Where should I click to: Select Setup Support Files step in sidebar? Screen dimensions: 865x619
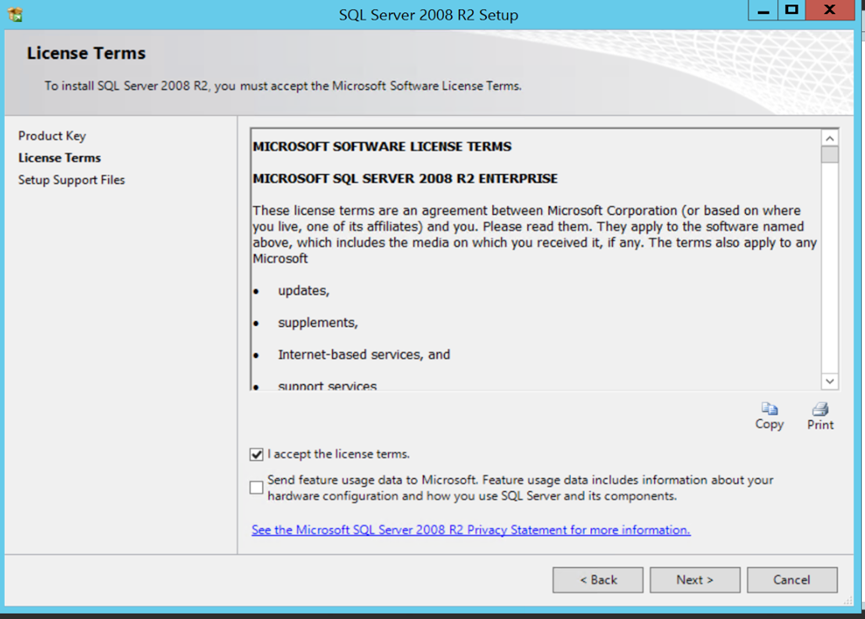coord(71,180)
